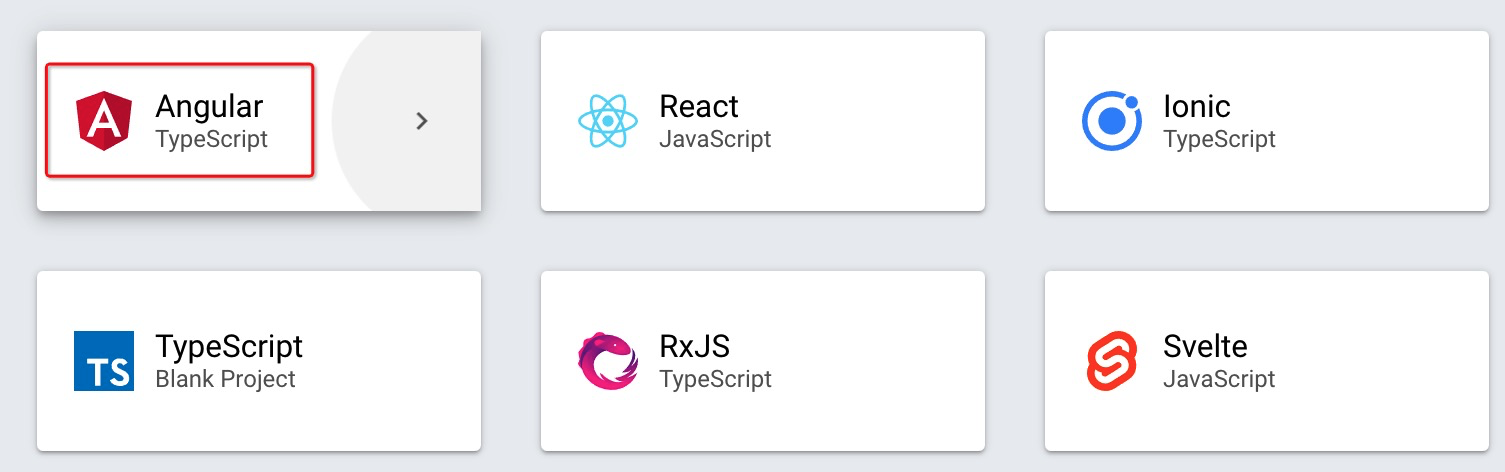Click the Svelte orange logo icon
The height and width of the screenshot is (472, 1505).
(x=1112, y=361)
